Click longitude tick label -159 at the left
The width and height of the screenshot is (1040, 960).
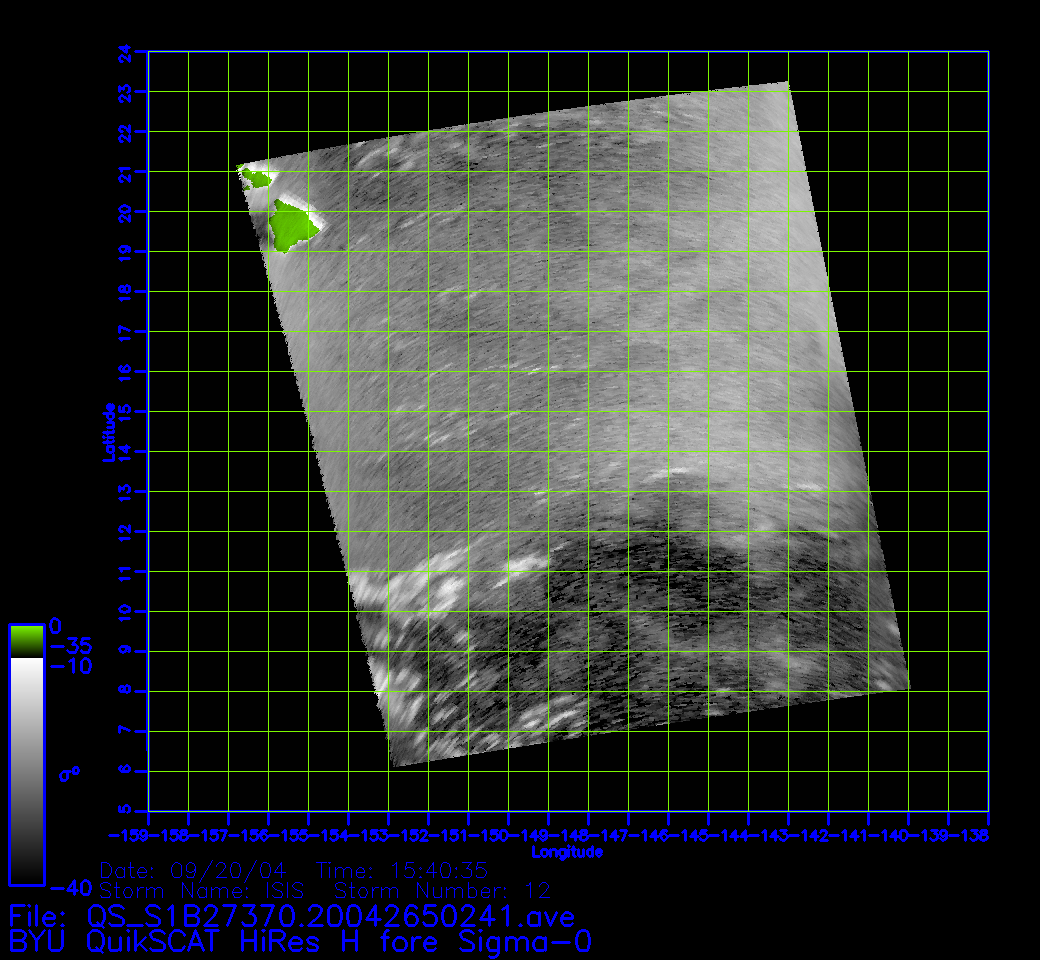(x=128, y=835)
